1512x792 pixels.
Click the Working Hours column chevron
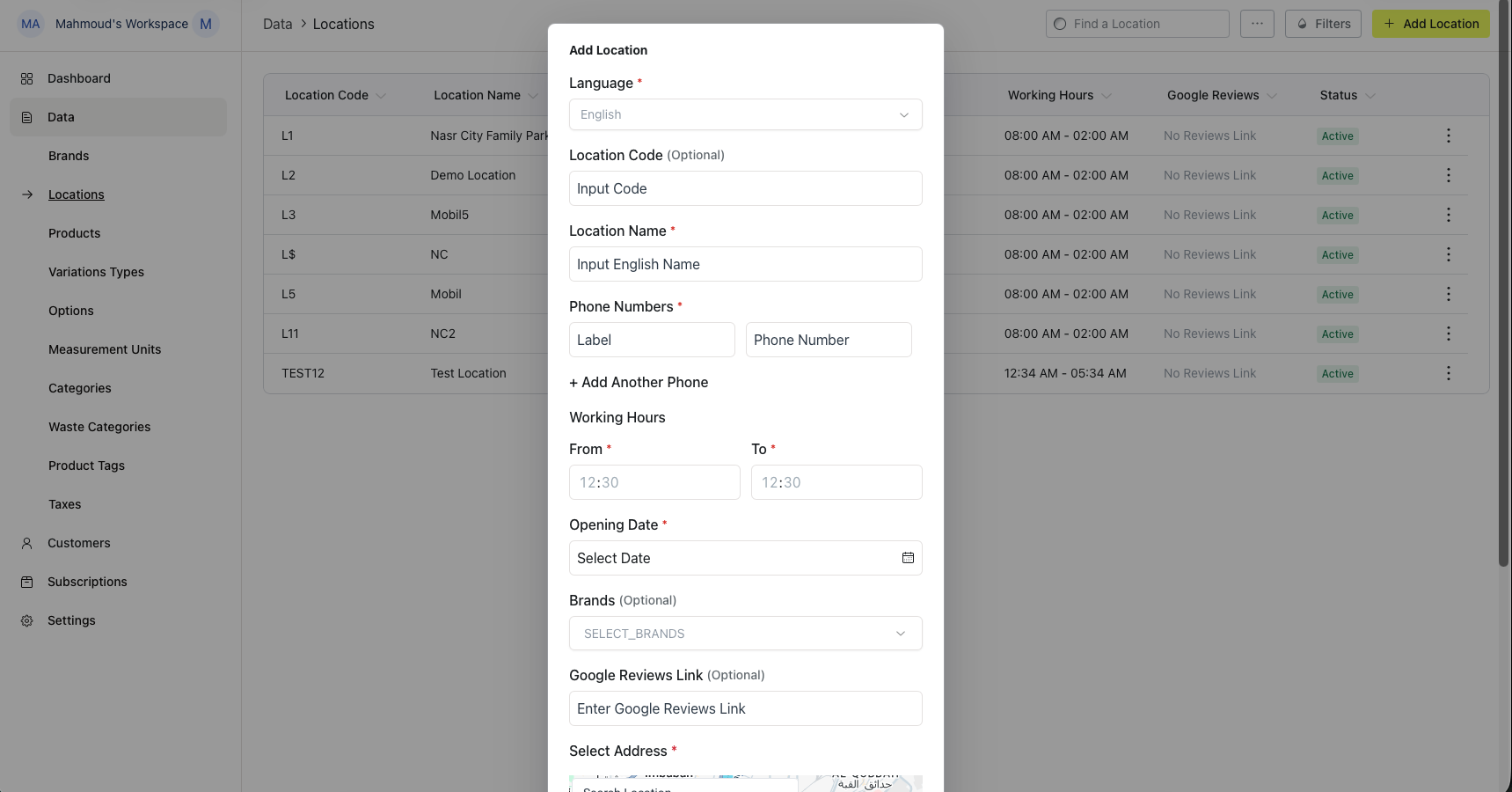click(x=1107, y=96)
